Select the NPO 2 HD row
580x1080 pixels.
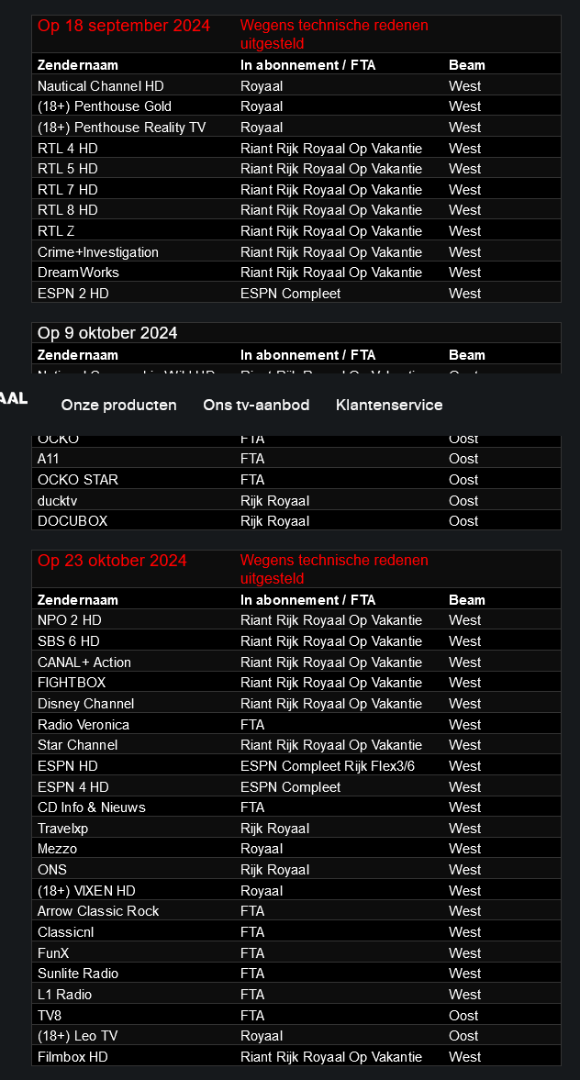point(296,621)
